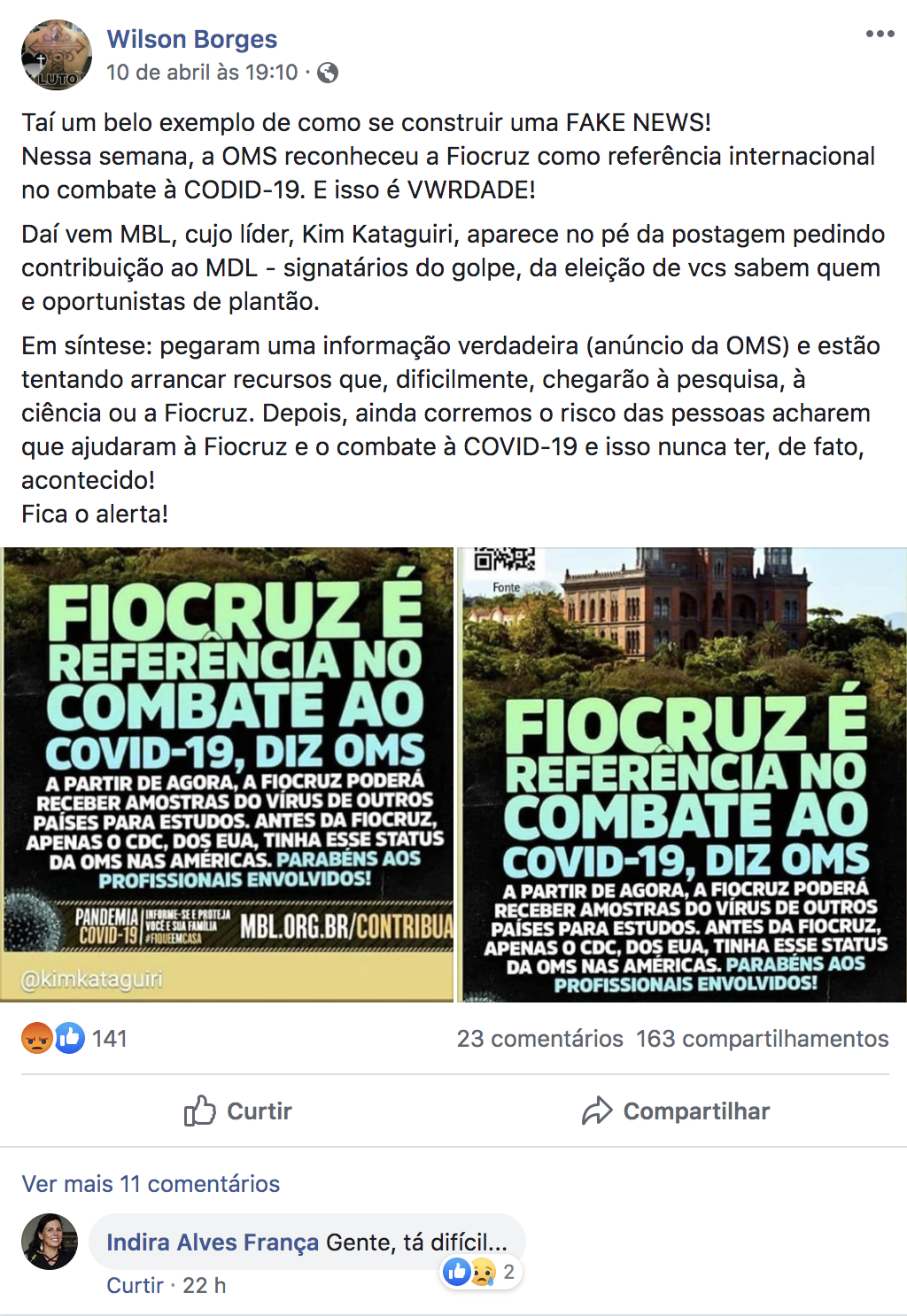Open Wilson Borges profile picture

tap(57, 55)
